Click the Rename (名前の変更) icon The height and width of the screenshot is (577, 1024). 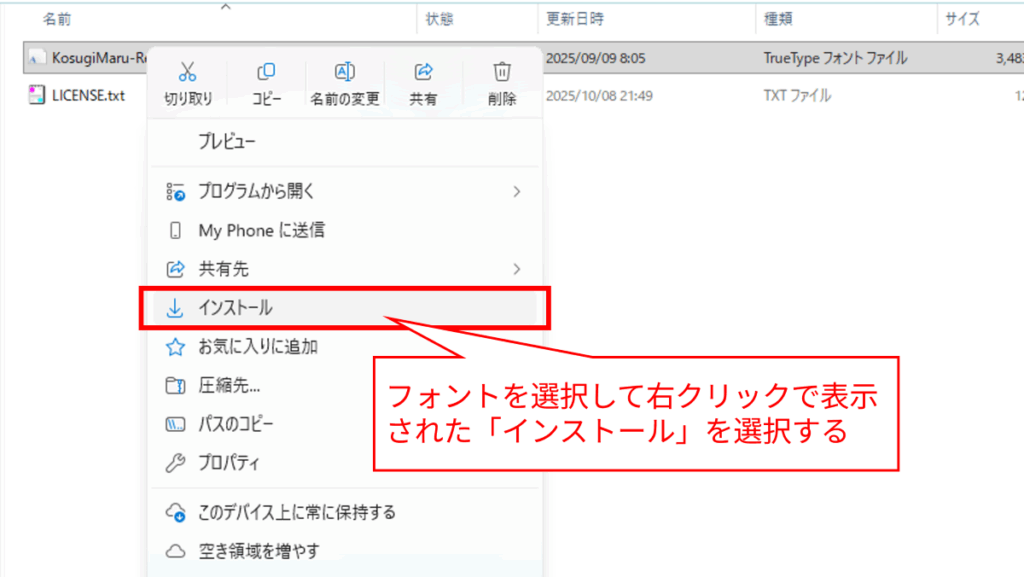[x=344, y=72]
